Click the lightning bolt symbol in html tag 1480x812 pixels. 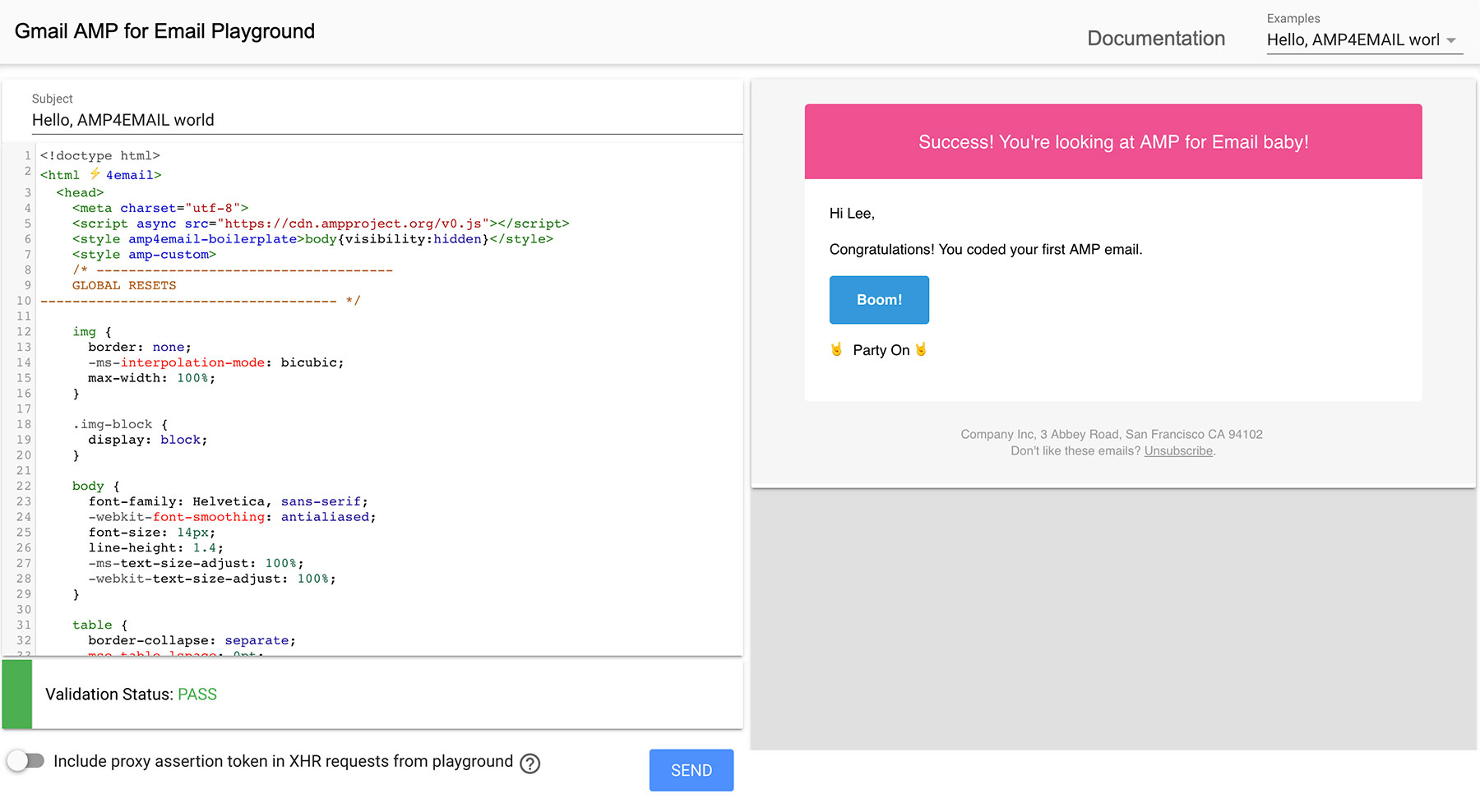point(95,173)
